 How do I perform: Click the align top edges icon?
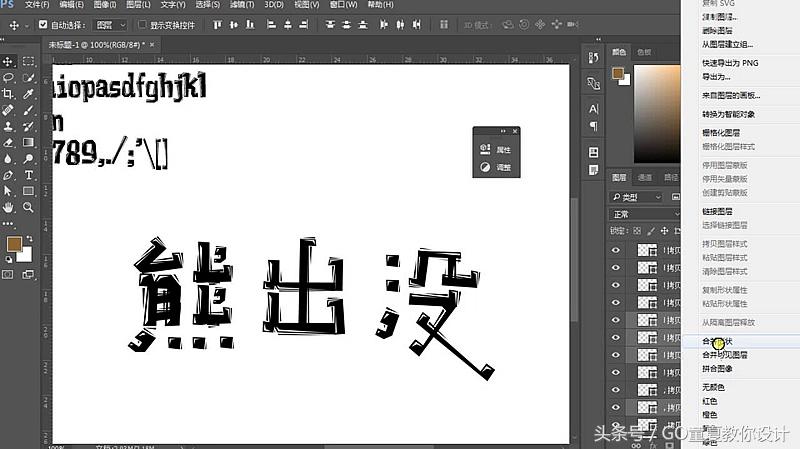point(218,24)
